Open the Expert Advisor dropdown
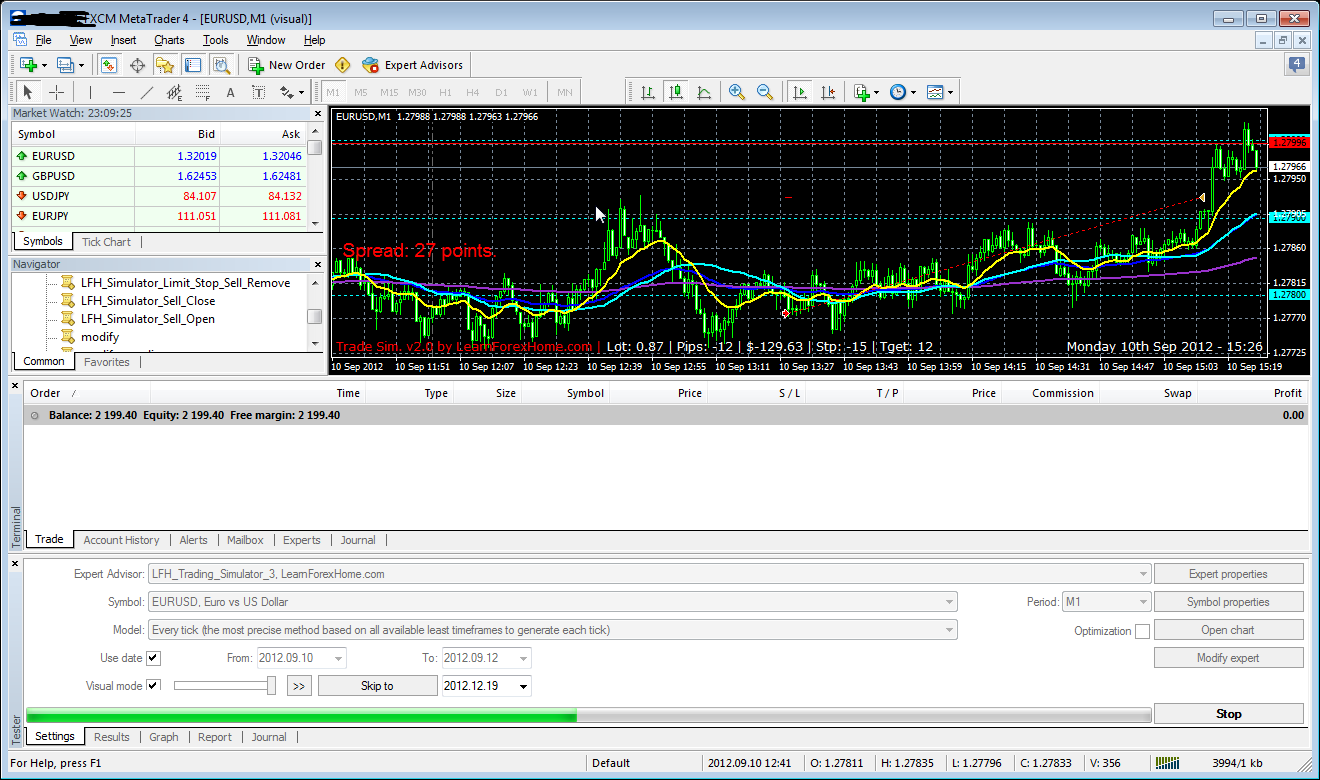1320x780 pixels. (650, 574)
